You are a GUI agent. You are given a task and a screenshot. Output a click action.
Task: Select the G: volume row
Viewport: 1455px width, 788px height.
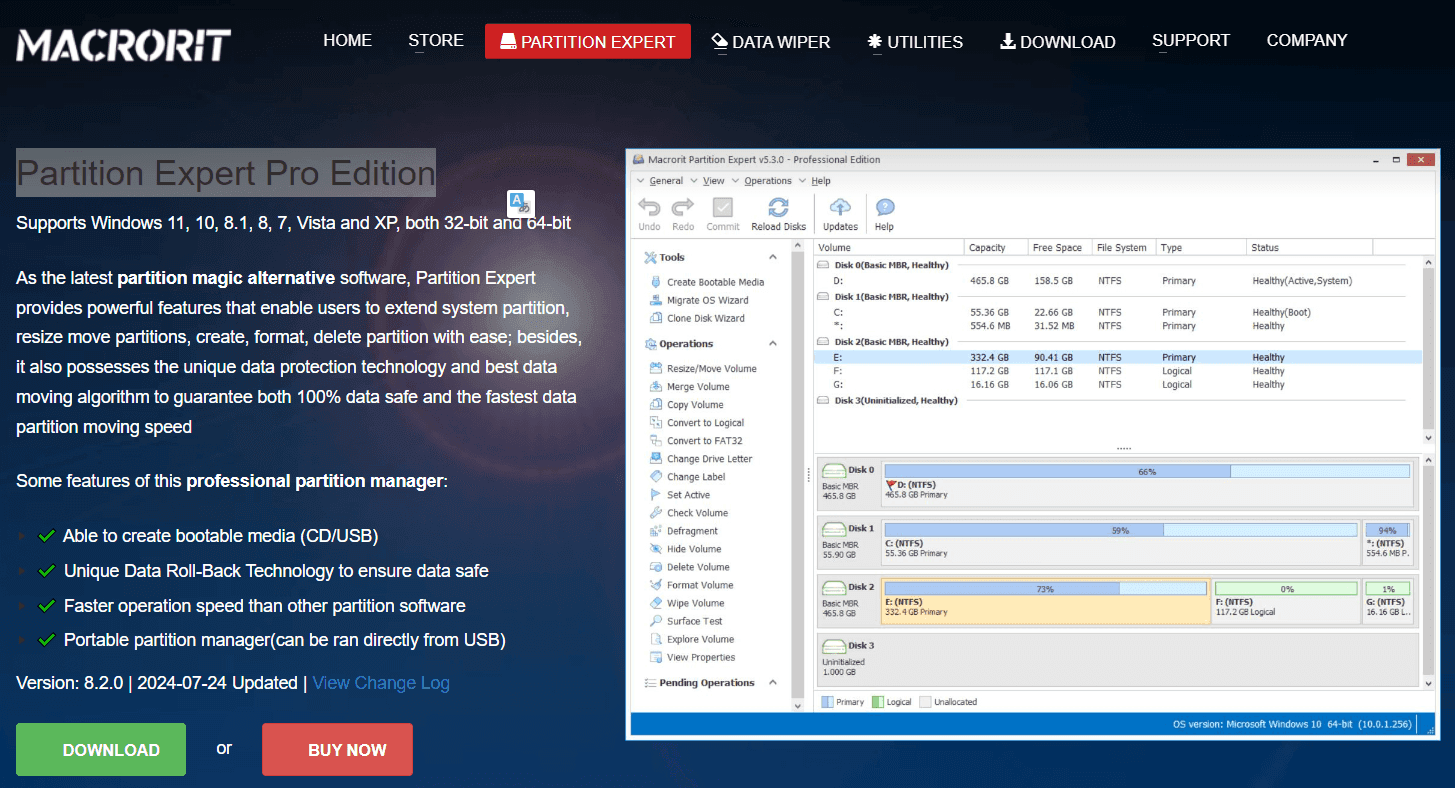(1118, 384)
